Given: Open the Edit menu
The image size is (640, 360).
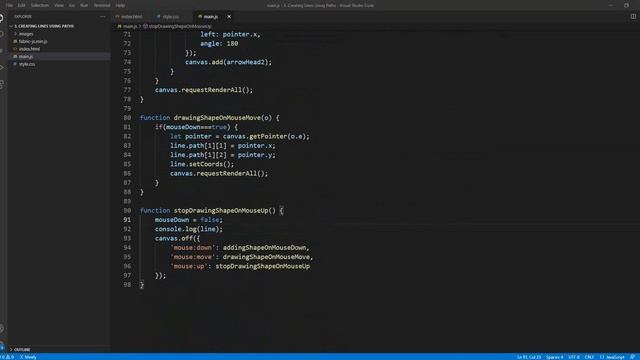Looking at the screenshot, I should pyautogui.click(x=21, y=5).
